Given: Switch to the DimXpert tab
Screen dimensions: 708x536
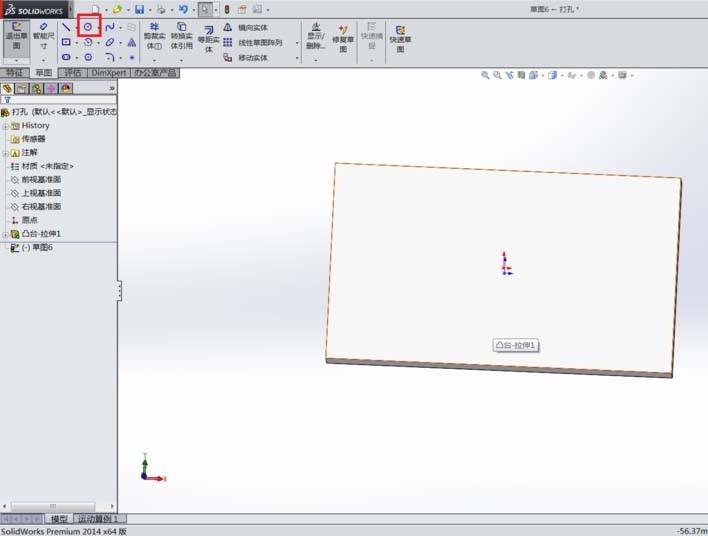Looking at the screenshot, I should [108, 73].
